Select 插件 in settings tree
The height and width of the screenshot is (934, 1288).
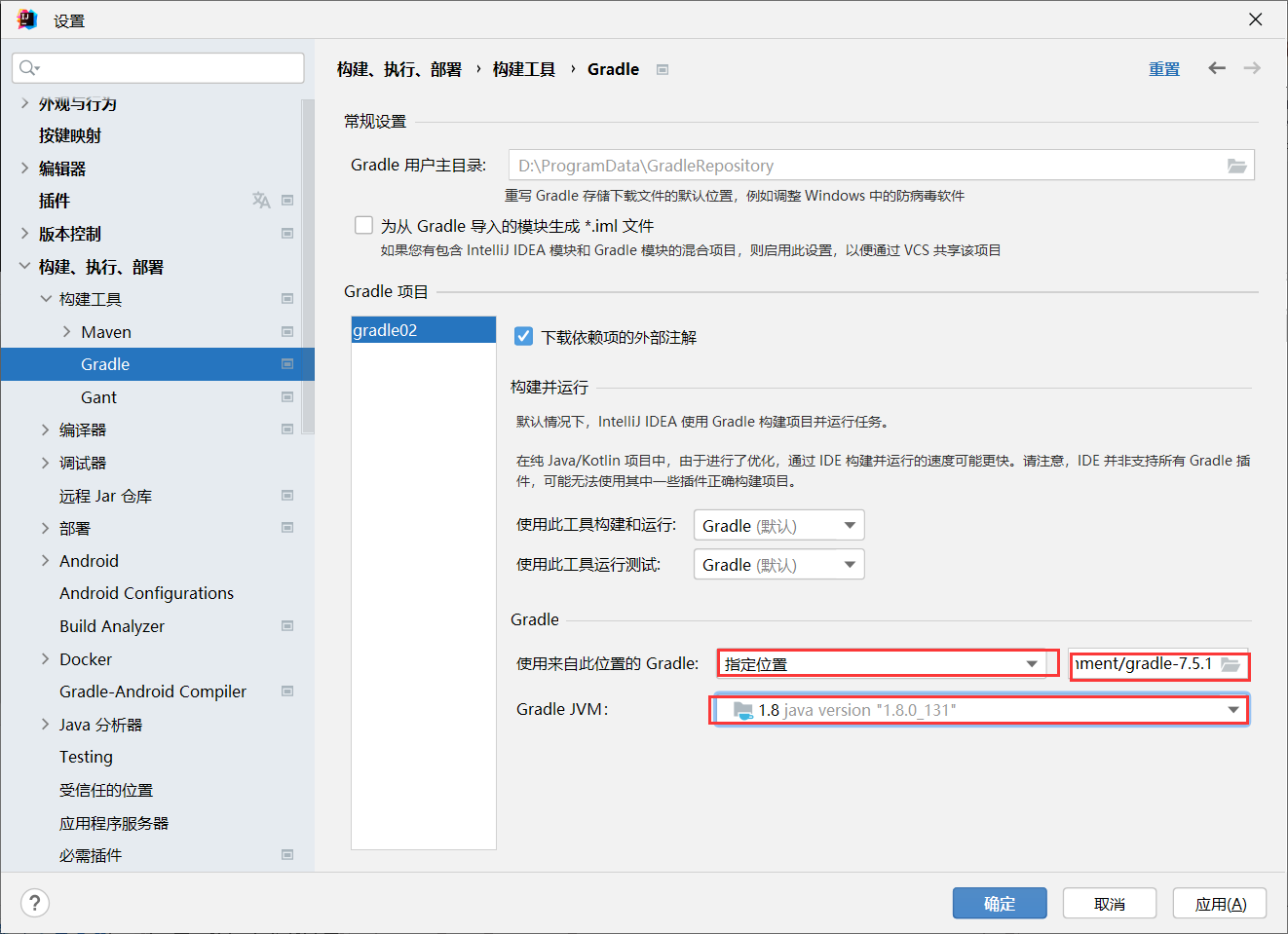point(55,201)
